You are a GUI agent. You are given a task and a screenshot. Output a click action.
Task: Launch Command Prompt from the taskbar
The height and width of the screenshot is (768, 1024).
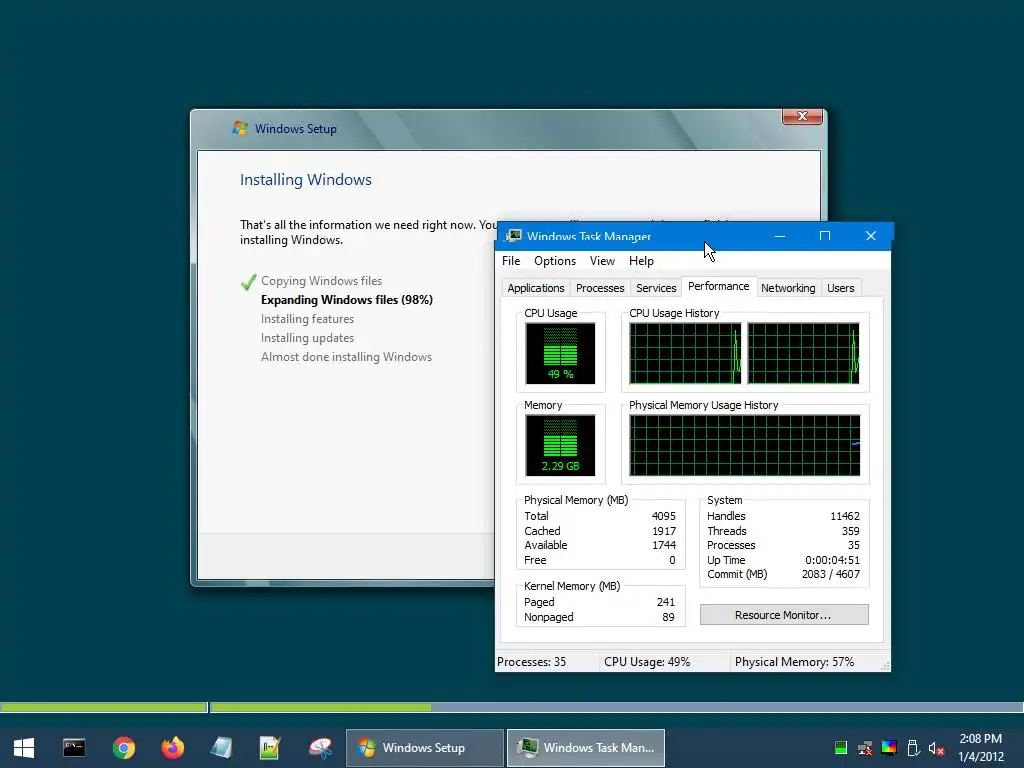point(74,748)
